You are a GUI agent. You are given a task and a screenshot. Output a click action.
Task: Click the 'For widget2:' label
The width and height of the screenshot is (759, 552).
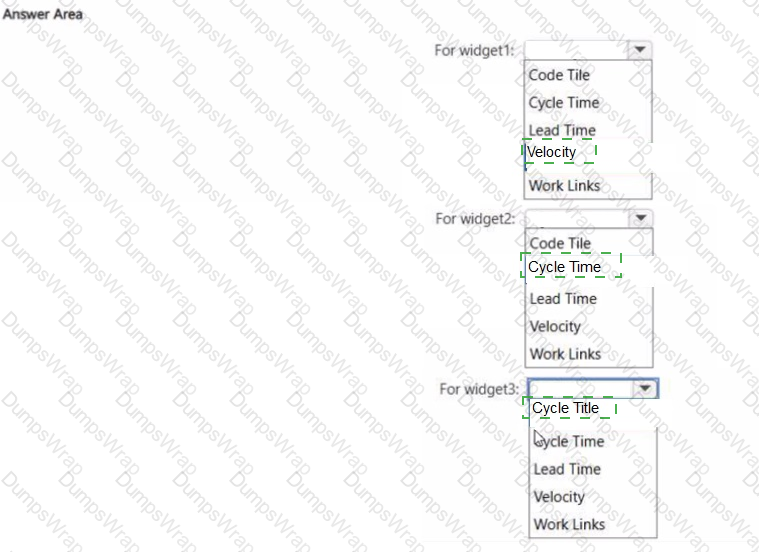475,219
